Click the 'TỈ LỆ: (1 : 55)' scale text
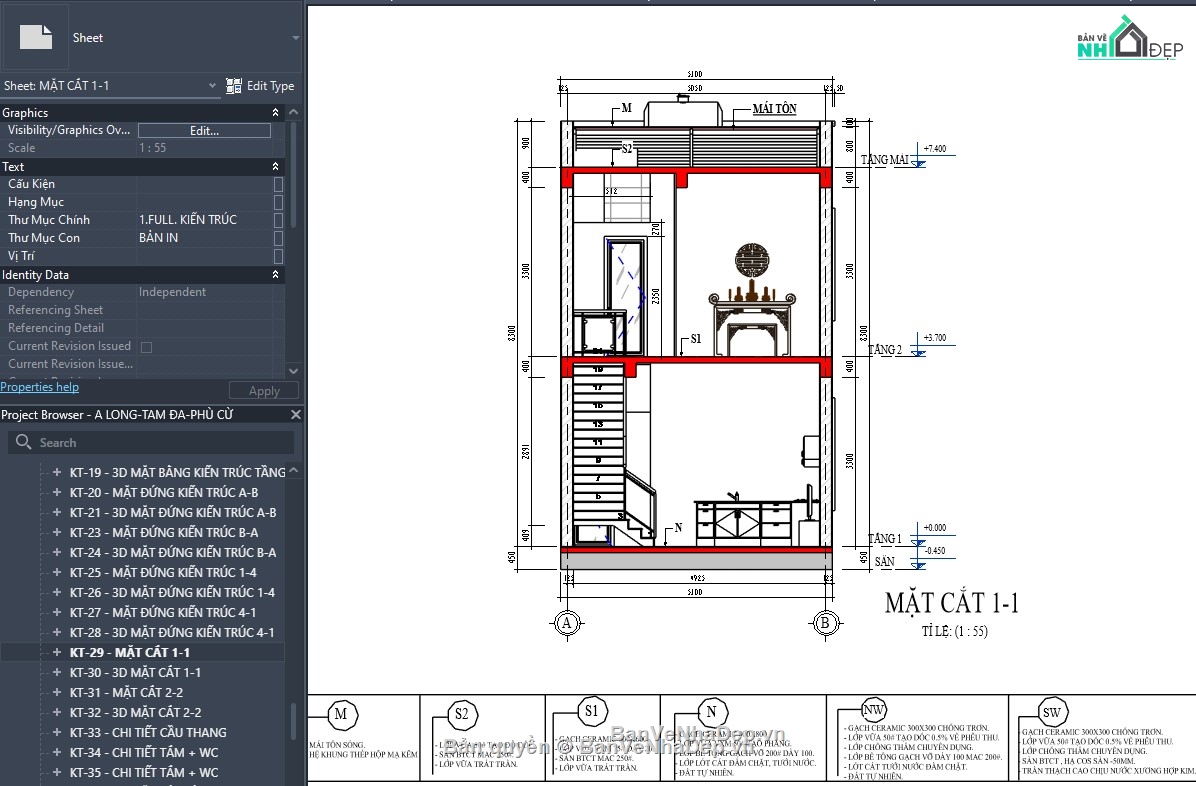 click(954, 631)
